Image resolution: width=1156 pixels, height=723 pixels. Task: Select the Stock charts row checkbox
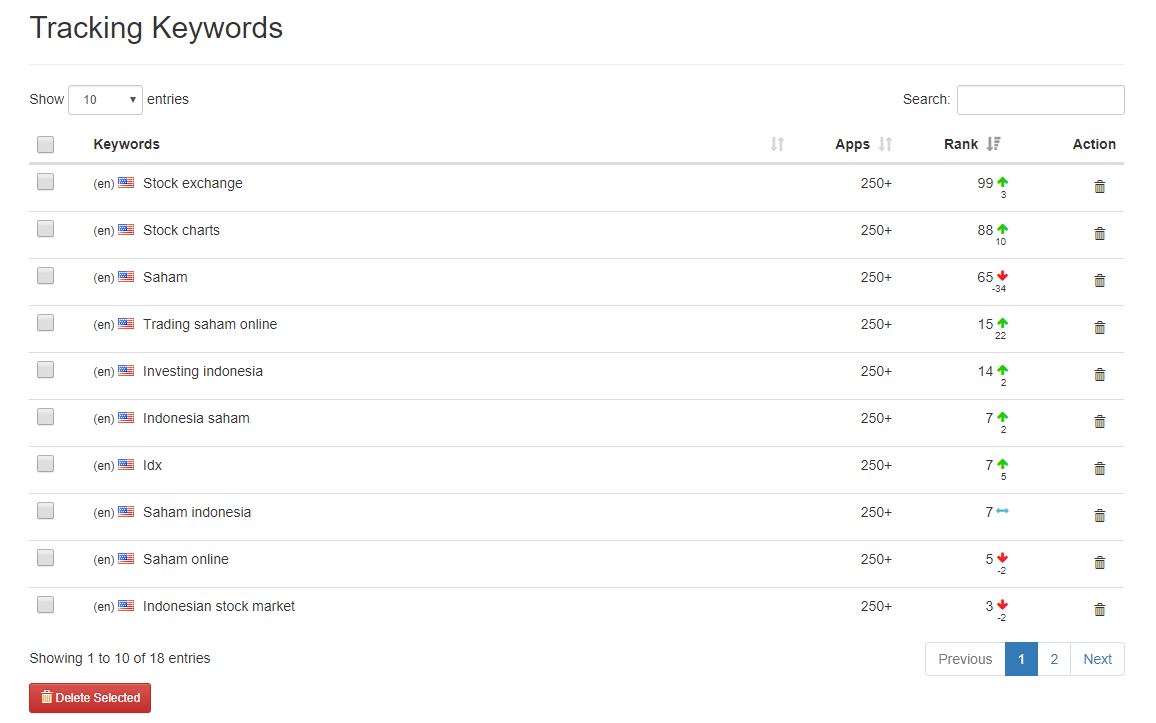click(x=46, y=228)
